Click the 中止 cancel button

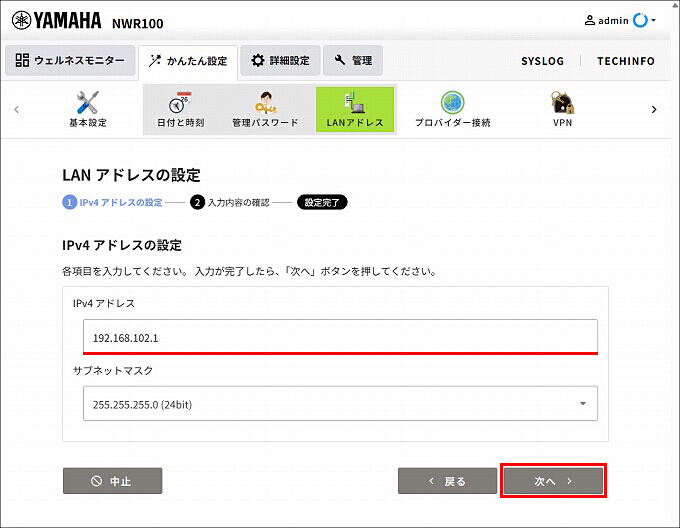tap(113, 481)
